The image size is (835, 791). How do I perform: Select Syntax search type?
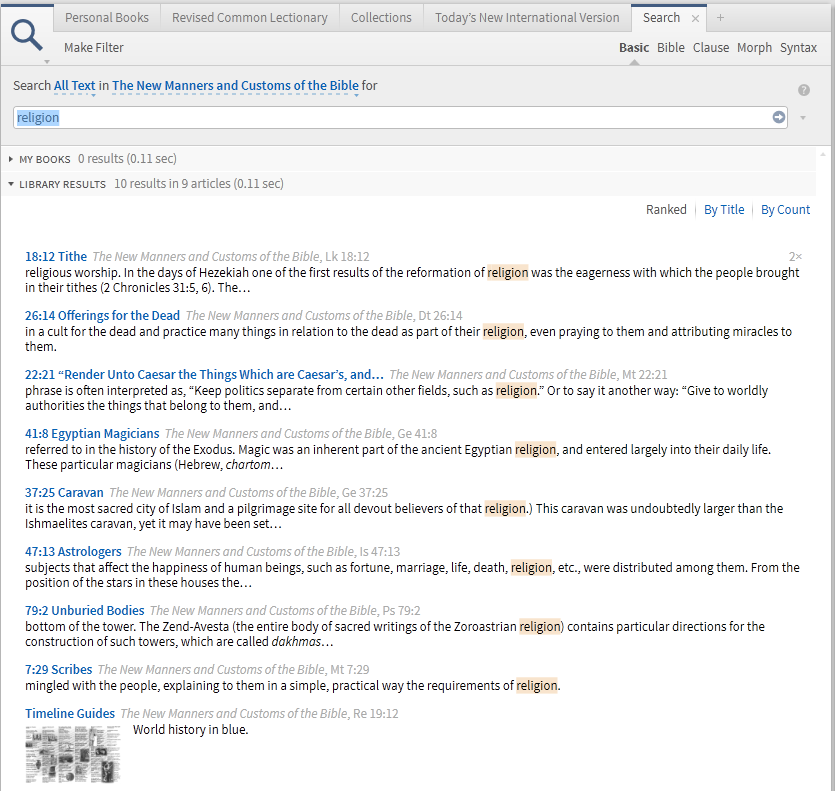(x=798, y=48)
